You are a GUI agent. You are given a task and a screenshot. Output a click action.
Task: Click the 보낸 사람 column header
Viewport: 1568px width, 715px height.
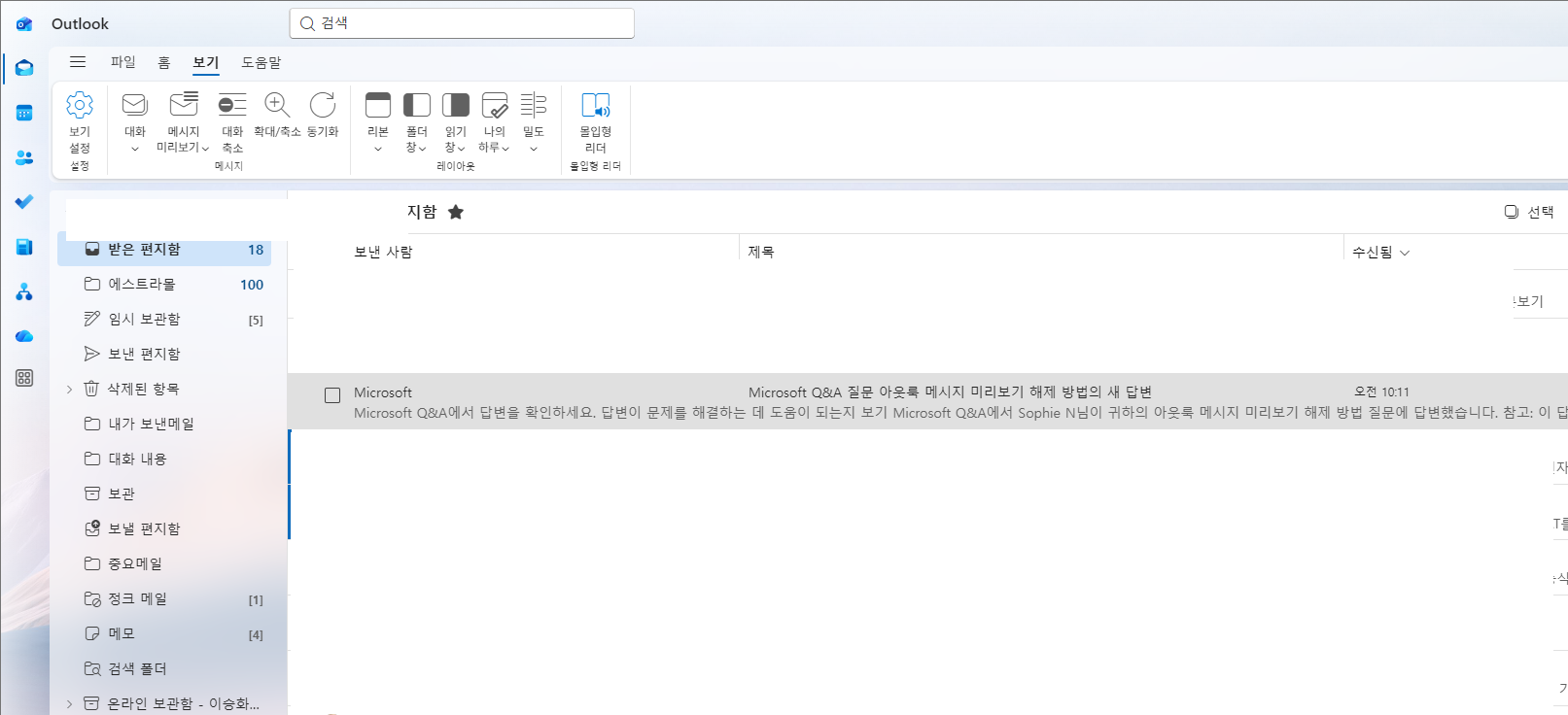point(383,252)
